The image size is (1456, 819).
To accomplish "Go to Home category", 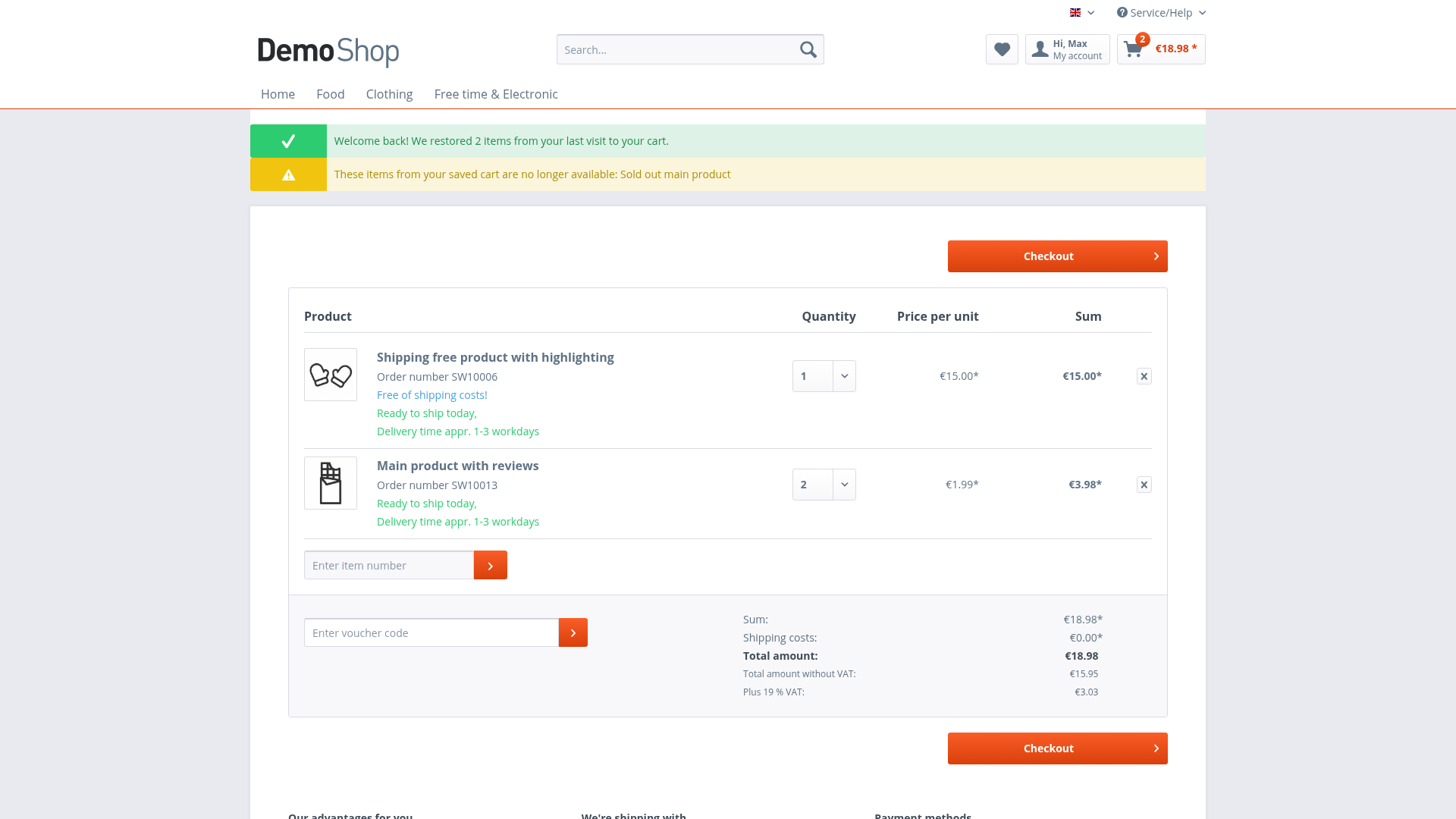I will coord(278,94).
